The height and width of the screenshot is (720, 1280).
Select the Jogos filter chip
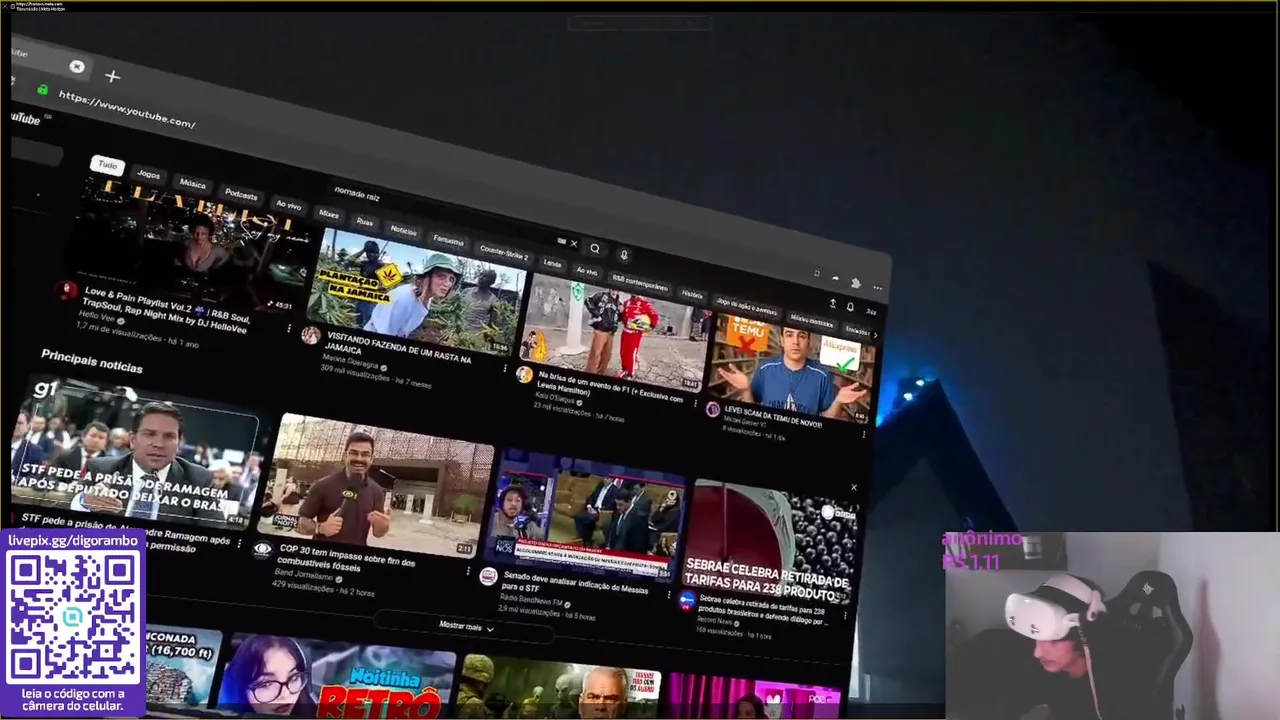click(148, 174)
